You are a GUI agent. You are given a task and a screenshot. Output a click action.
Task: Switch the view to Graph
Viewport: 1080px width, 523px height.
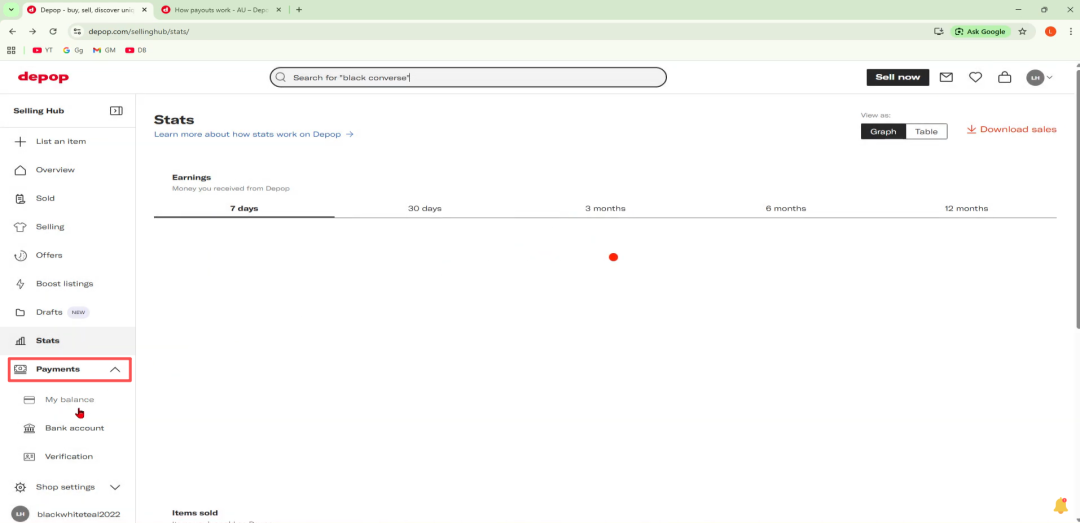click(x=883, y=132)
